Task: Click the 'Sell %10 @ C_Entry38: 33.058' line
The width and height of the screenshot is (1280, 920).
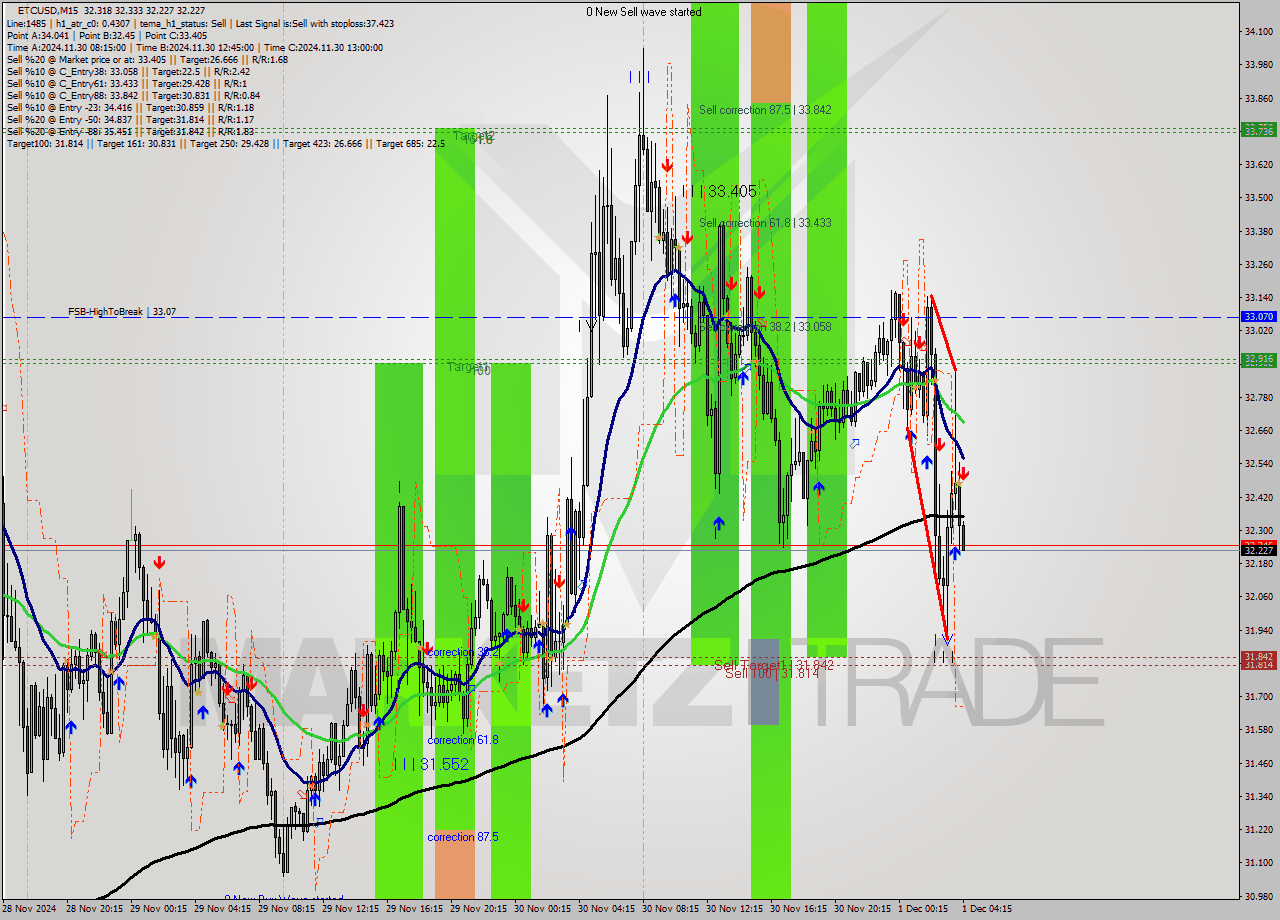Action: (128, 71)
